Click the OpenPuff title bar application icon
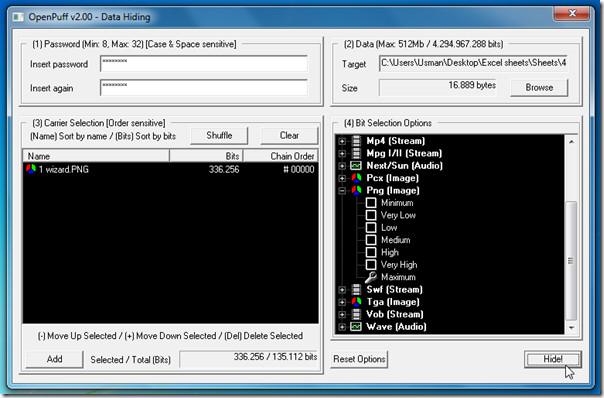This screenshot has width=604, height=398. pyautogui.click(x=18, y=17)
